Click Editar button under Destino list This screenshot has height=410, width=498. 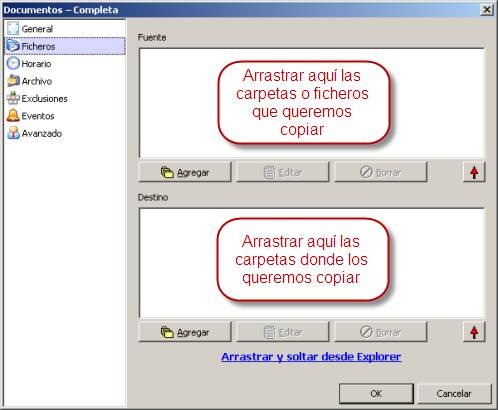[283, 332]
